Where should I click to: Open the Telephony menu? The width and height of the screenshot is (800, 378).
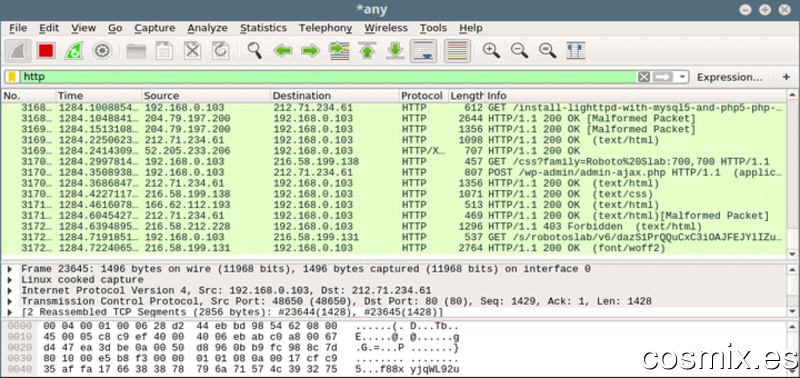point(326,28)
